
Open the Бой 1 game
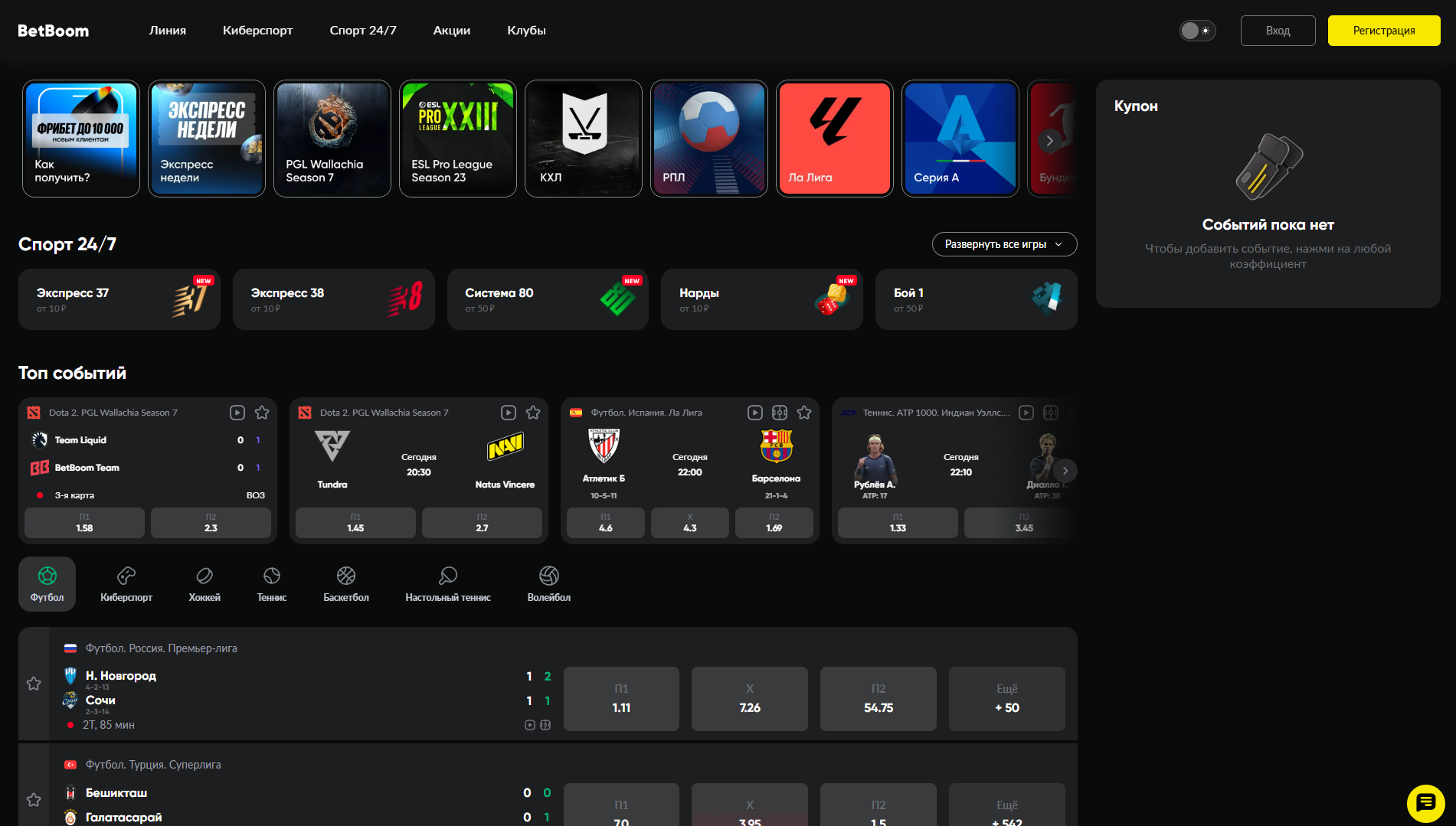pos(977,299)
